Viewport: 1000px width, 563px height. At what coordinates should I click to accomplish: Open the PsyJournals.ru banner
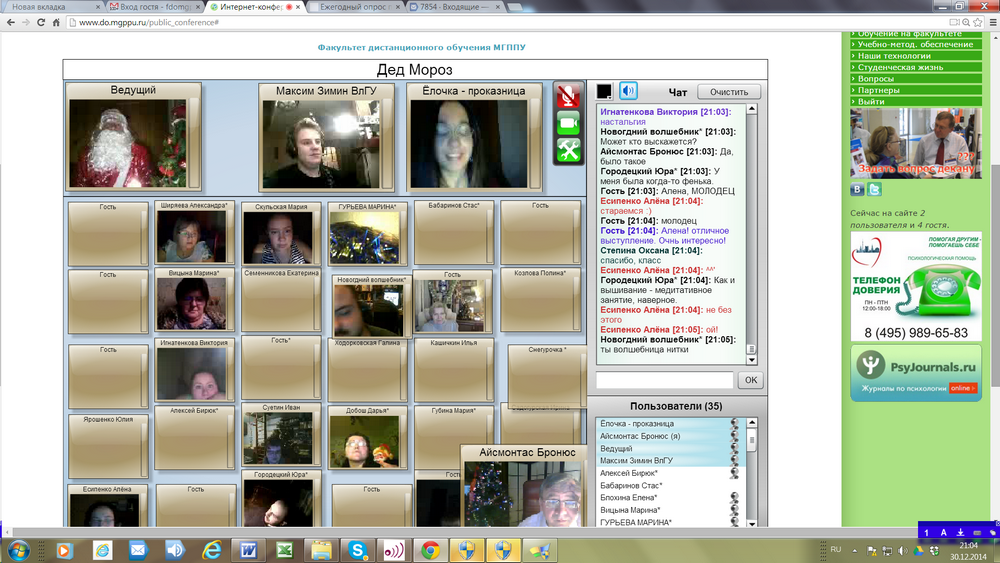coord(916,373)
